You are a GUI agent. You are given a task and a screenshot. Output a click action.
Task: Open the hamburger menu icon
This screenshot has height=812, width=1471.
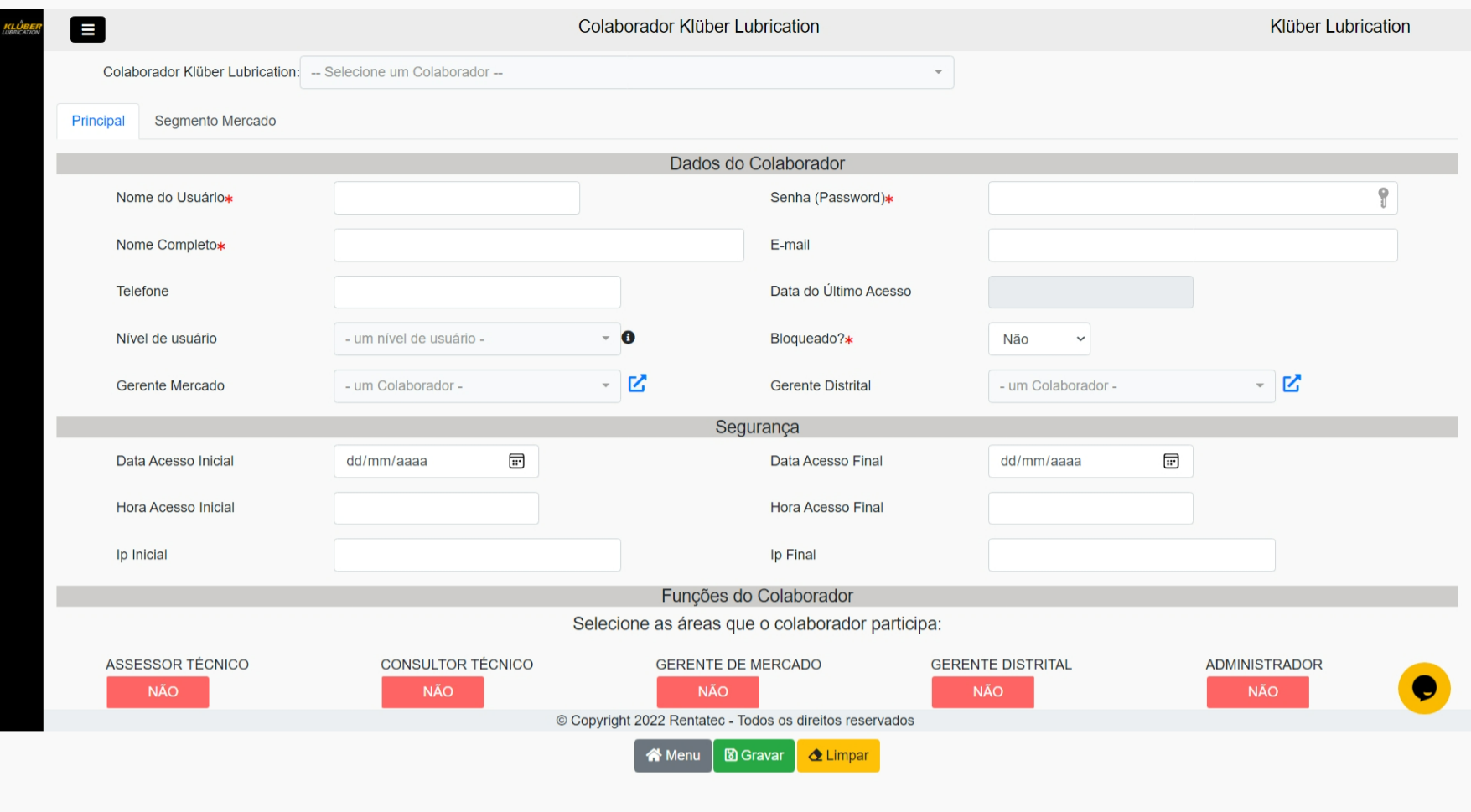[x=87, y=29]
